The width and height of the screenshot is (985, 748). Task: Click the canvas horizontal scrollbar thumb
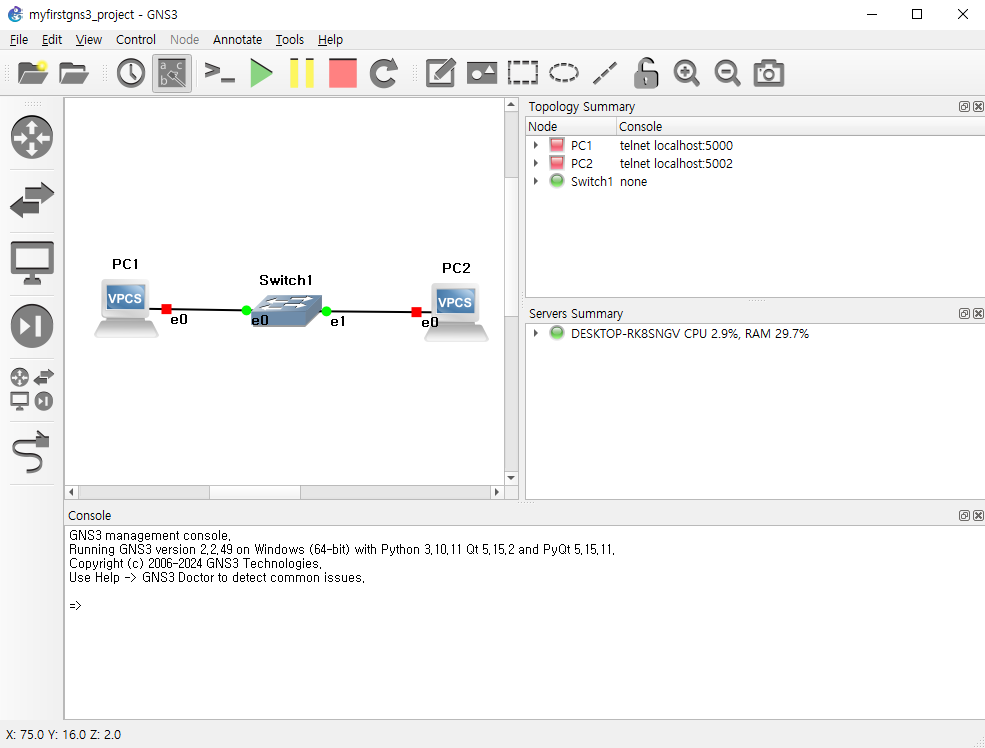pos(255,492)
